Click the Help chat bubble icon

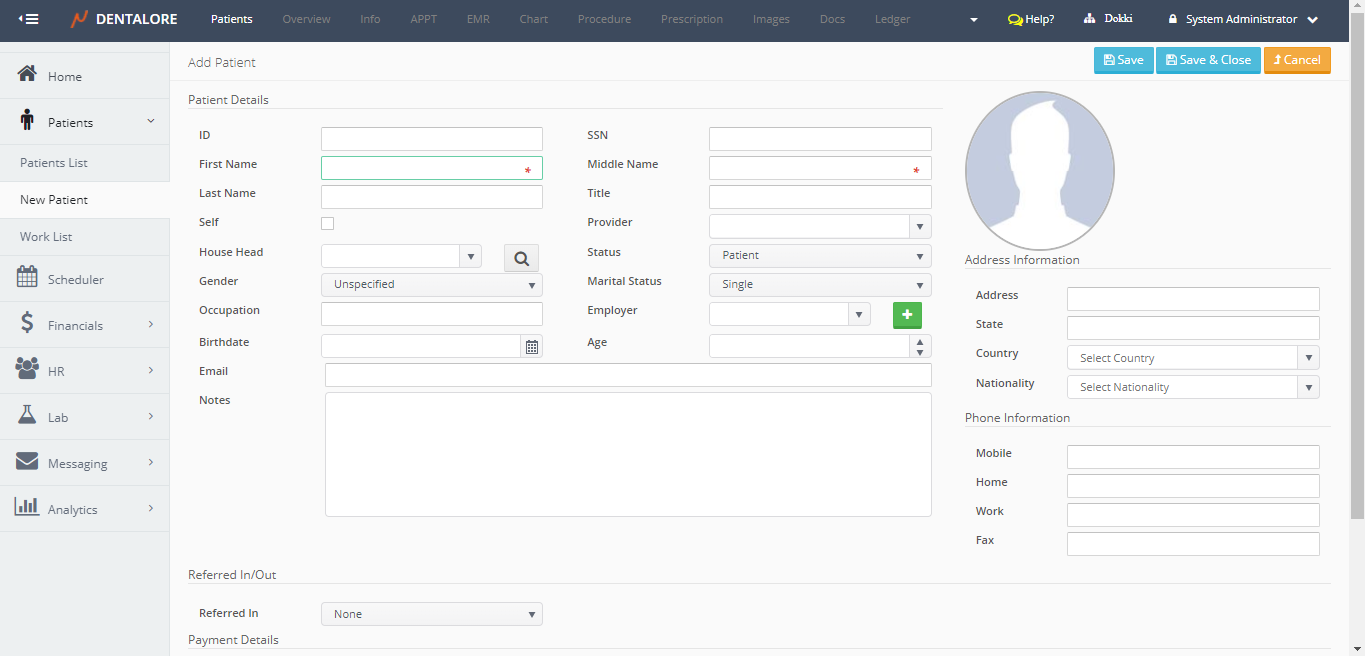(x=1015, y=20)
